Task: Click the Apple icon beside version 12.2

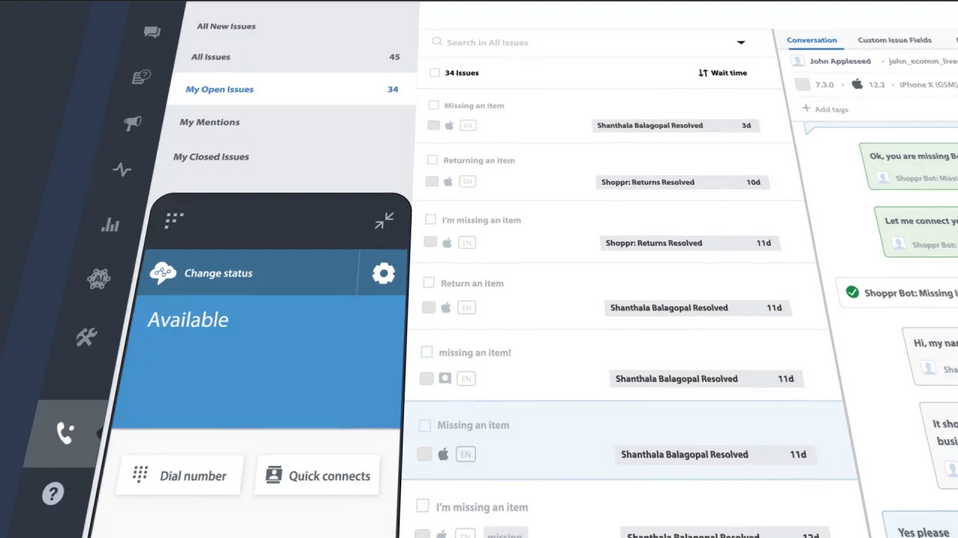Action: tap(857, 84)
